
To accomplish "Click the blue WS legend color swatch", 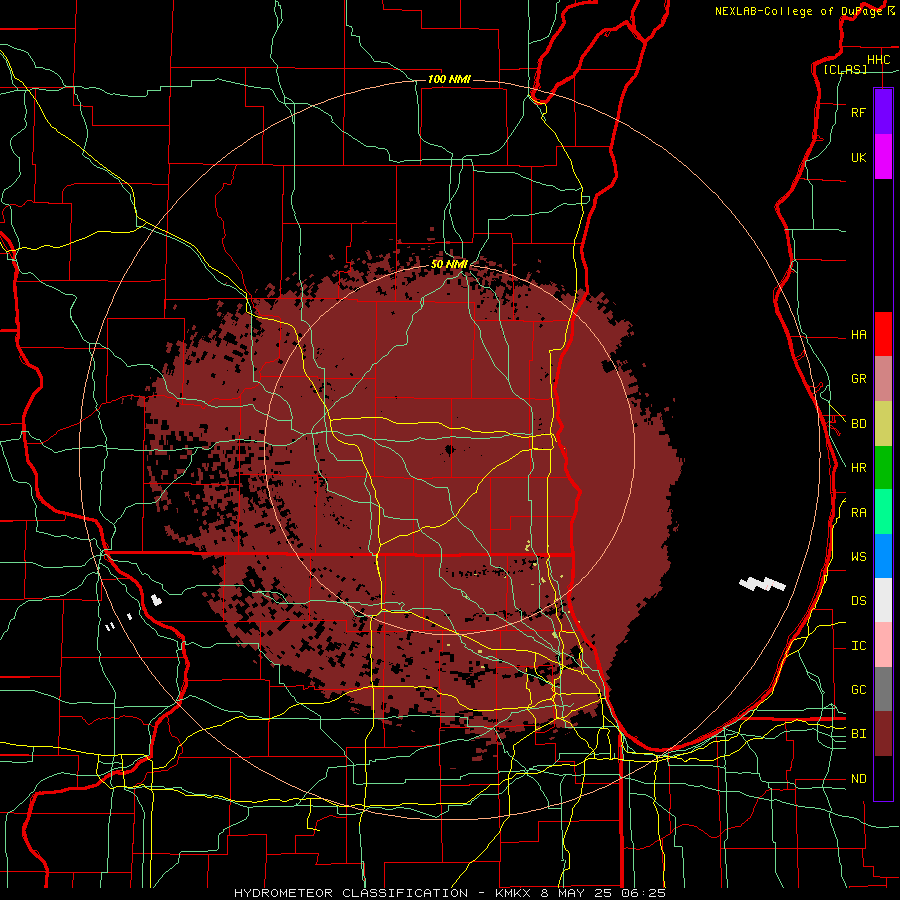I will (883, 556).
